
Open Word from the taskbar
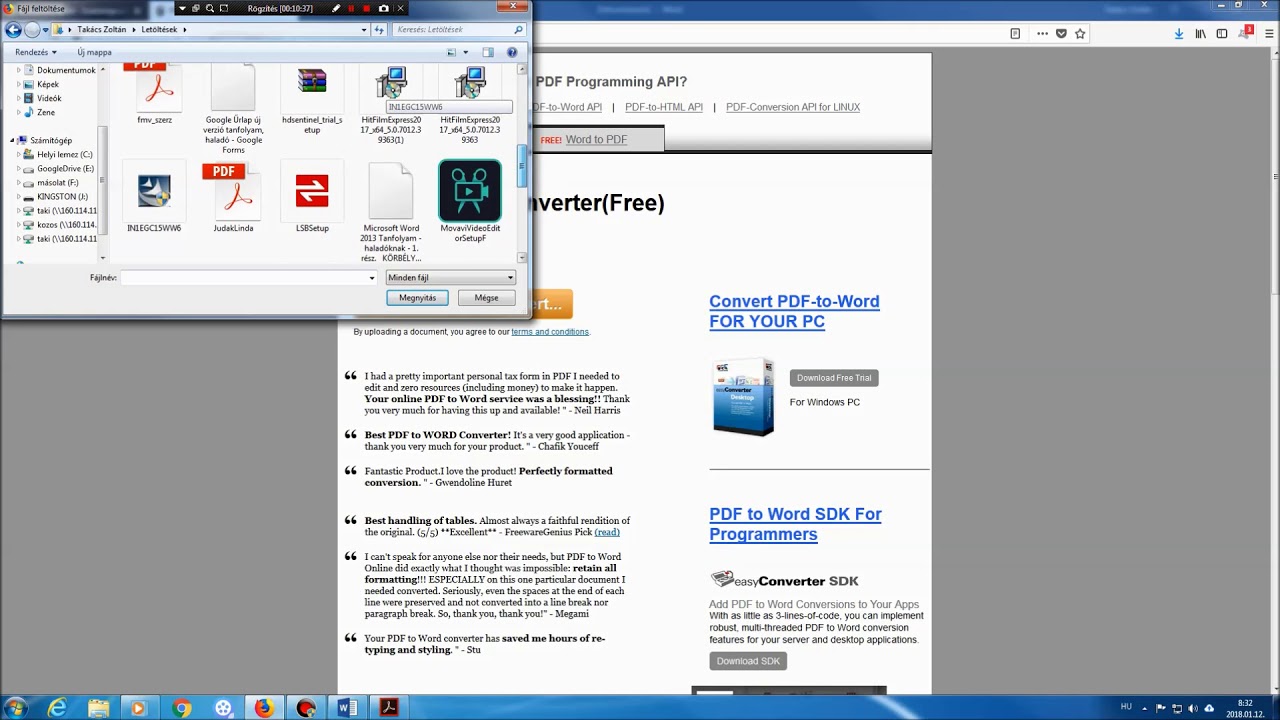tap(347, 708)
